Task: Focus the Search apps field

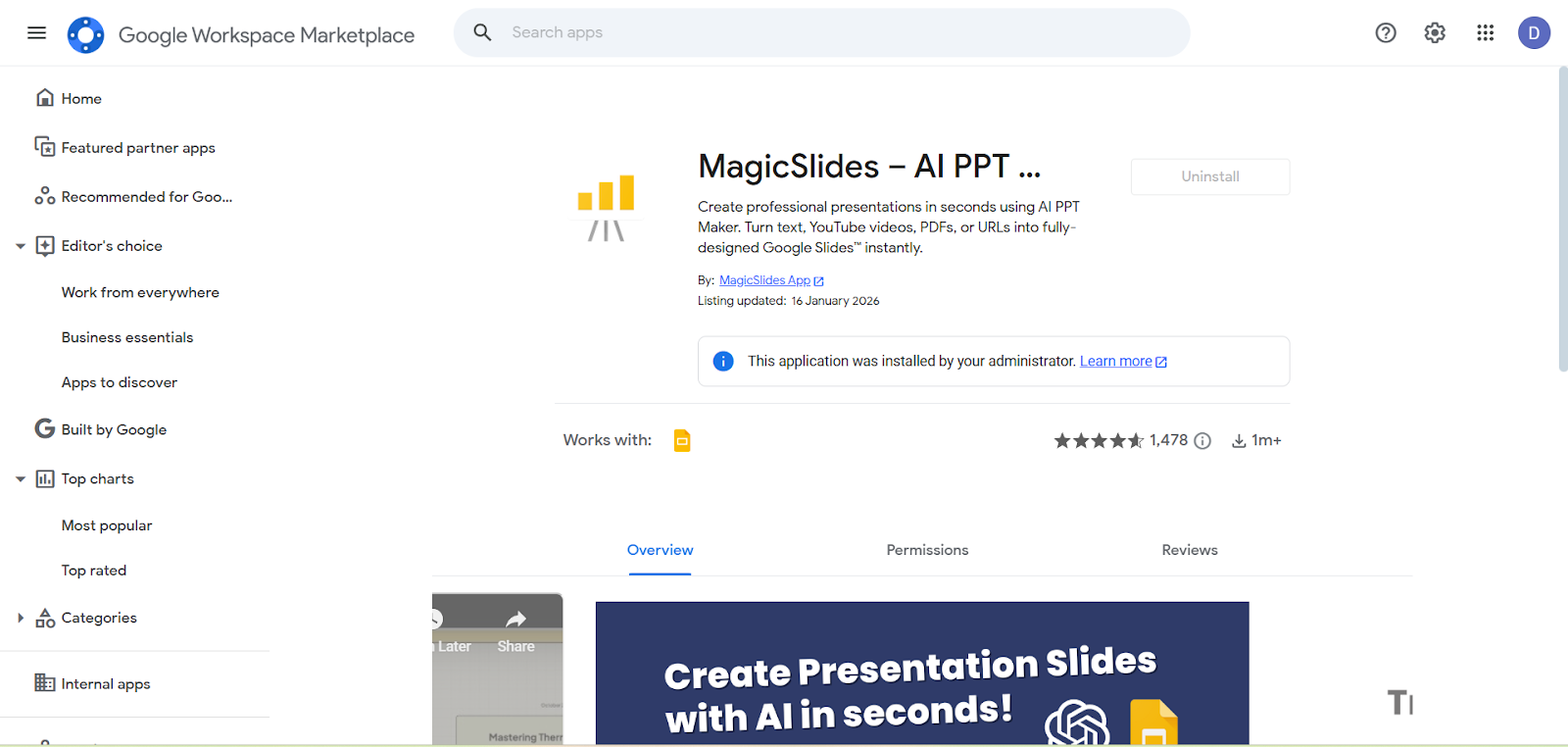Action: tap(821, 32)
